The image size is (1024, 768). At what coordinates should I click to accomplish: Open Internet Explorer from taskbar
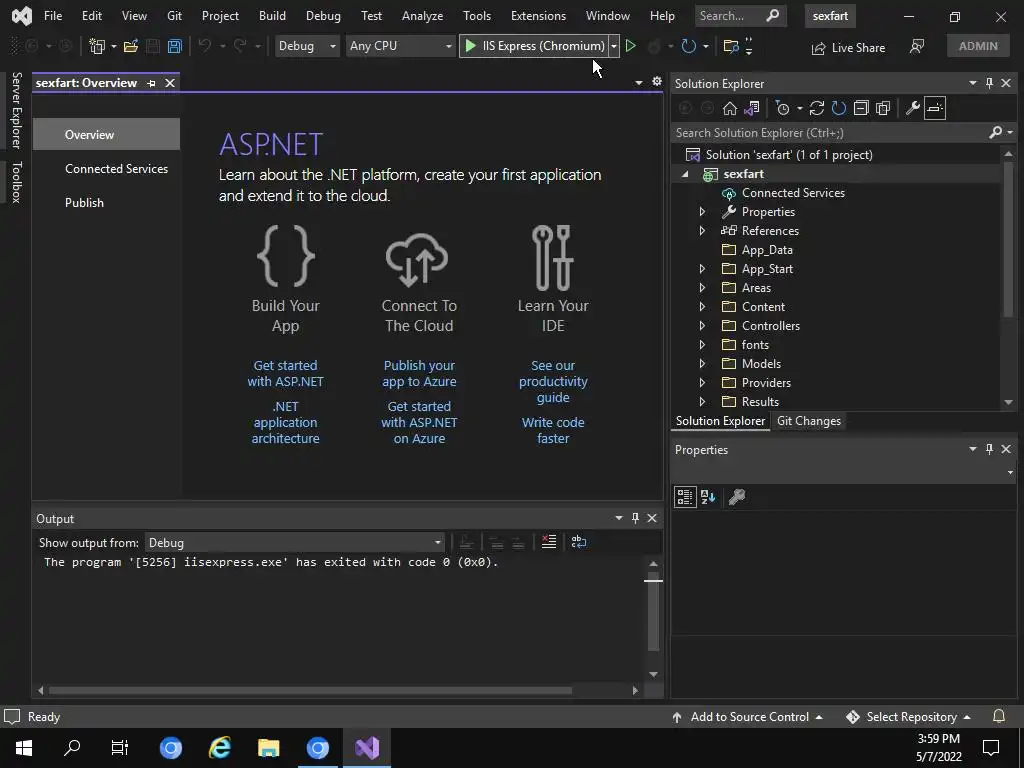(219, 747)
